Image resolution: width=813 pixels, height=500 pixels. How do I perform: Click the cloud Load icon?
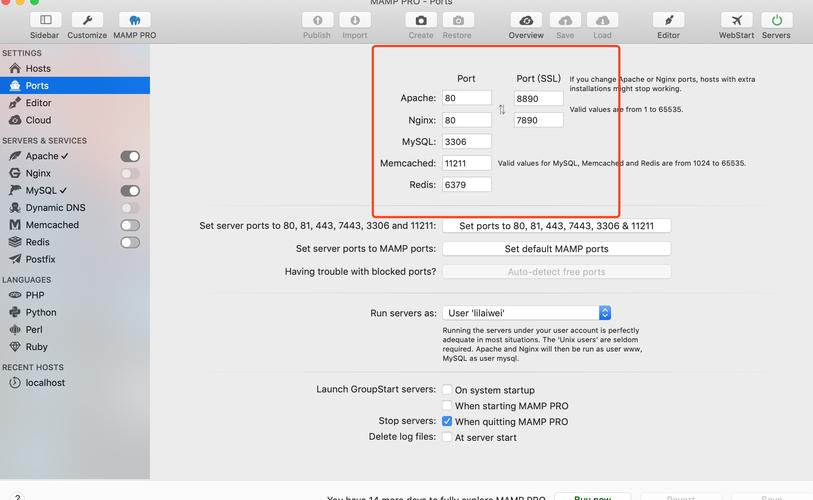tap(602, 20)
